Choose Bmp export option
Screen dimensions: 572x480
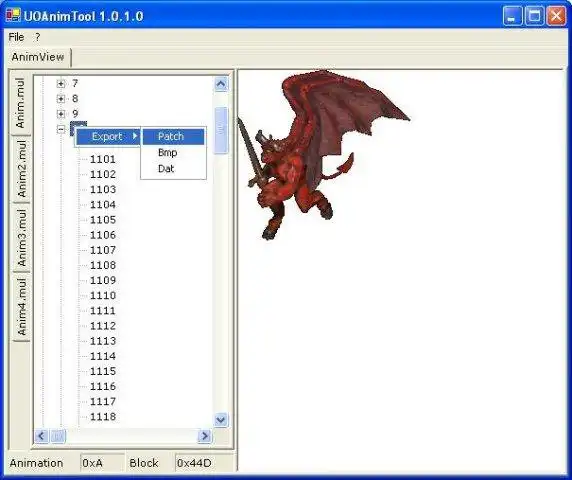pyautogui.click(x=173, y=152)
